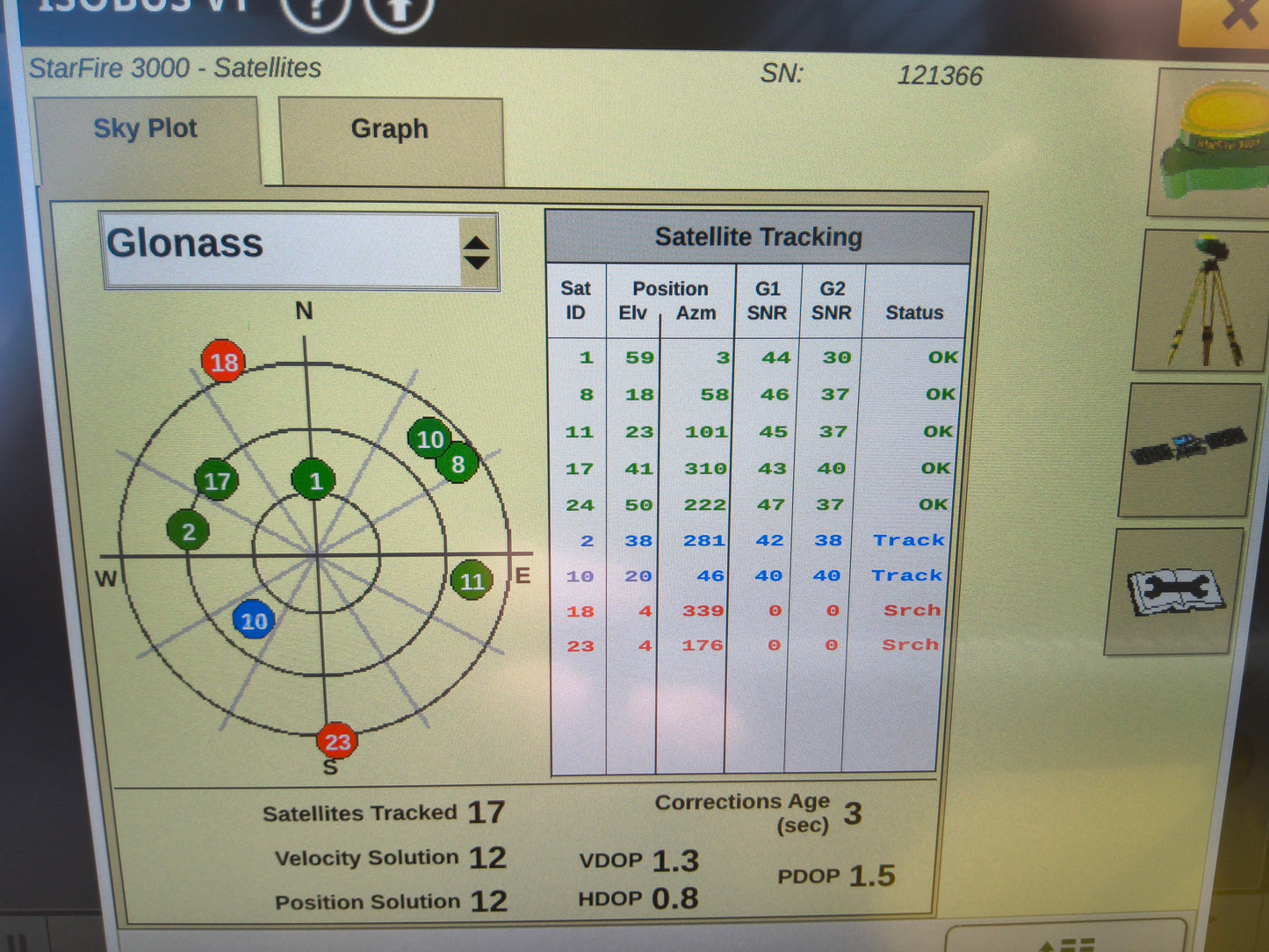Click azimuth value 310 for satellite 17
The height and width of the screenshot is (952, 1269).
point(706,469)
